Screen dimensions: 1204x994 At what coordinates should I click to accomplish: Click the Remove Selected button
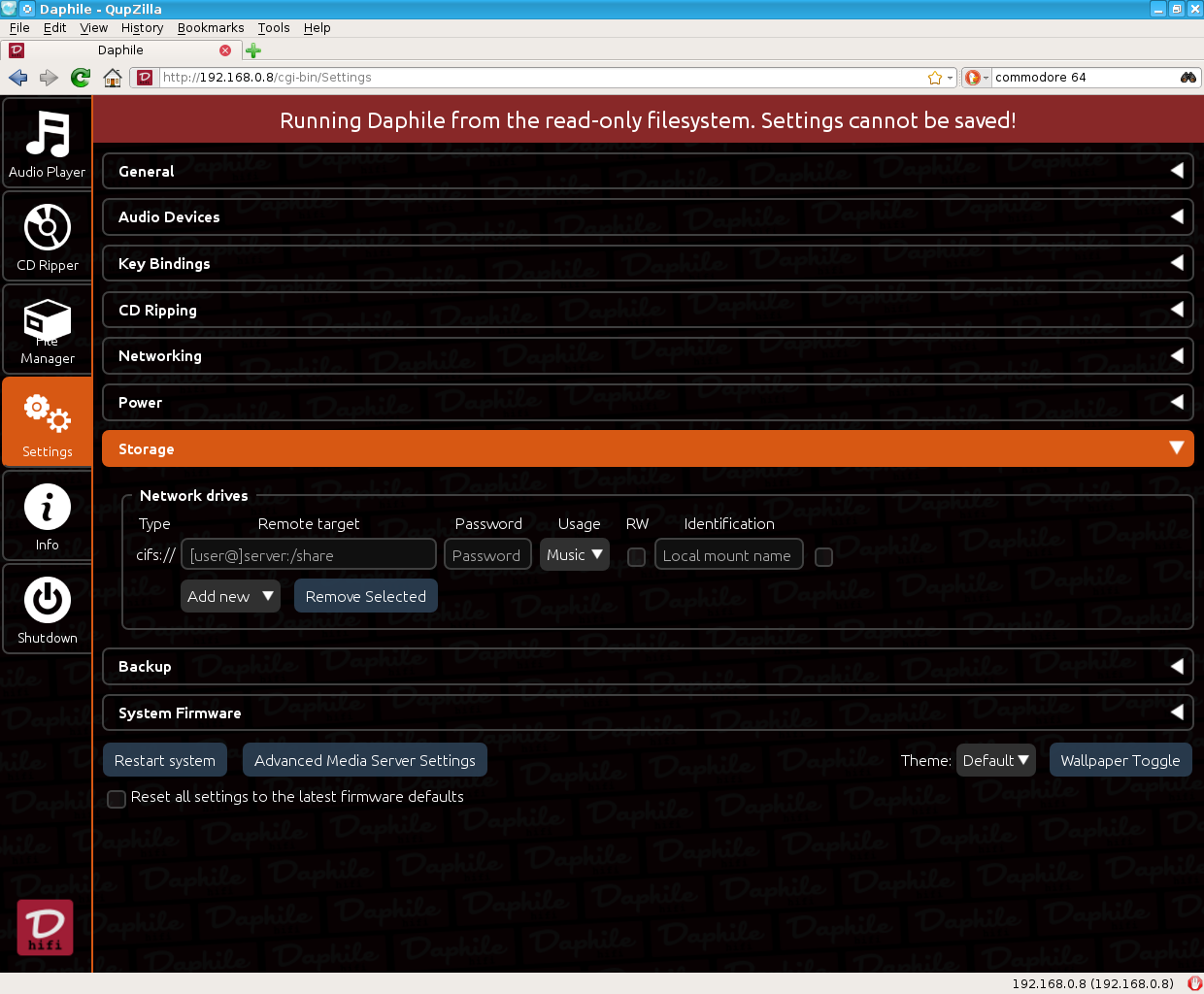click(366, 596)
